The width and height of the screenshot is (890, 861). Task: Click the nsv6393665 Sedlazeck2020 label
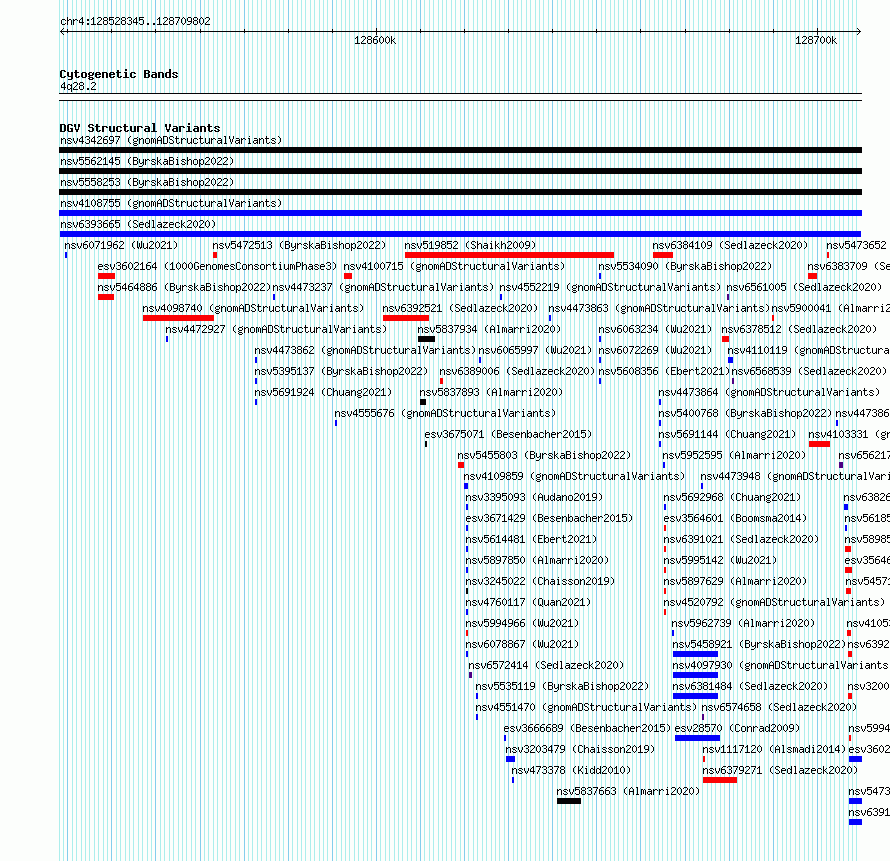(x=138, y=224)
